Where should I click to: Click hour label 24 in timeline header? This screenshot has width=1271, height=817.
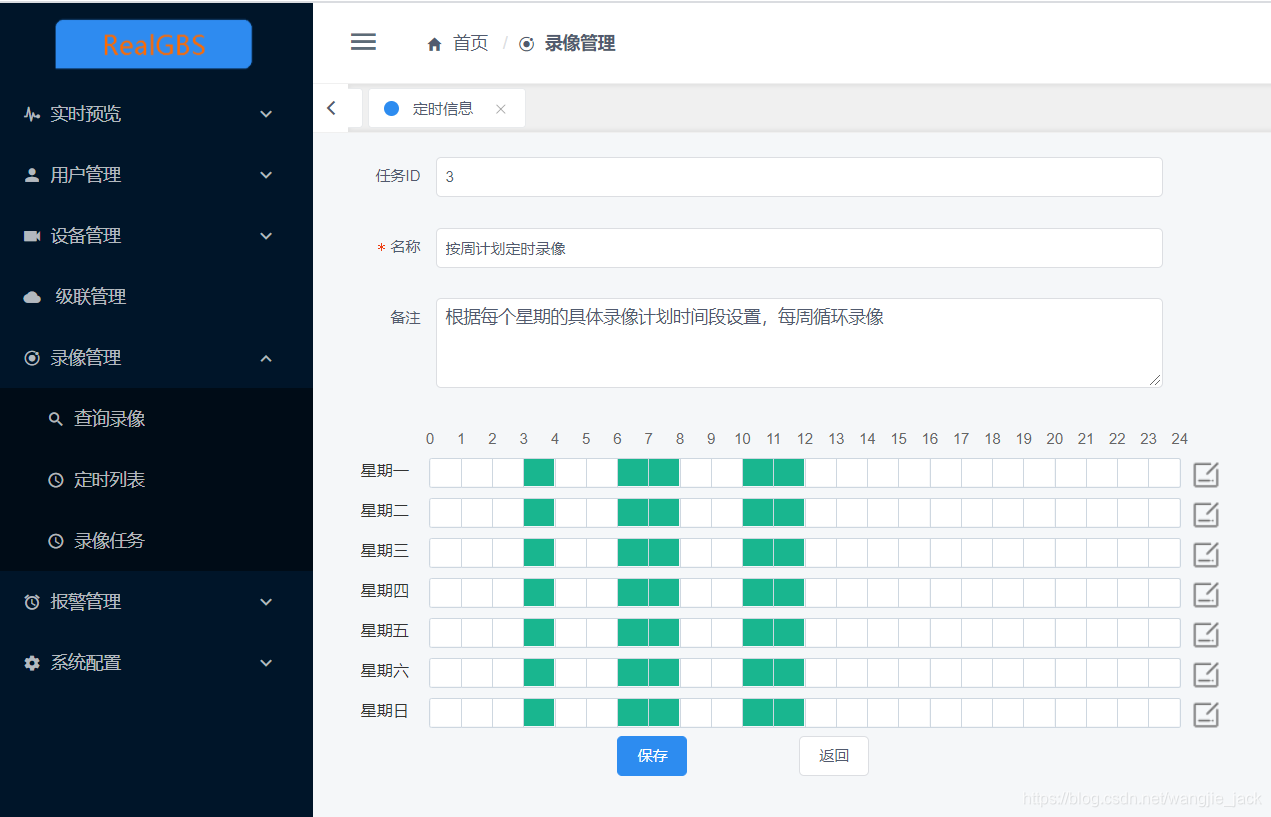[1180, 439]
